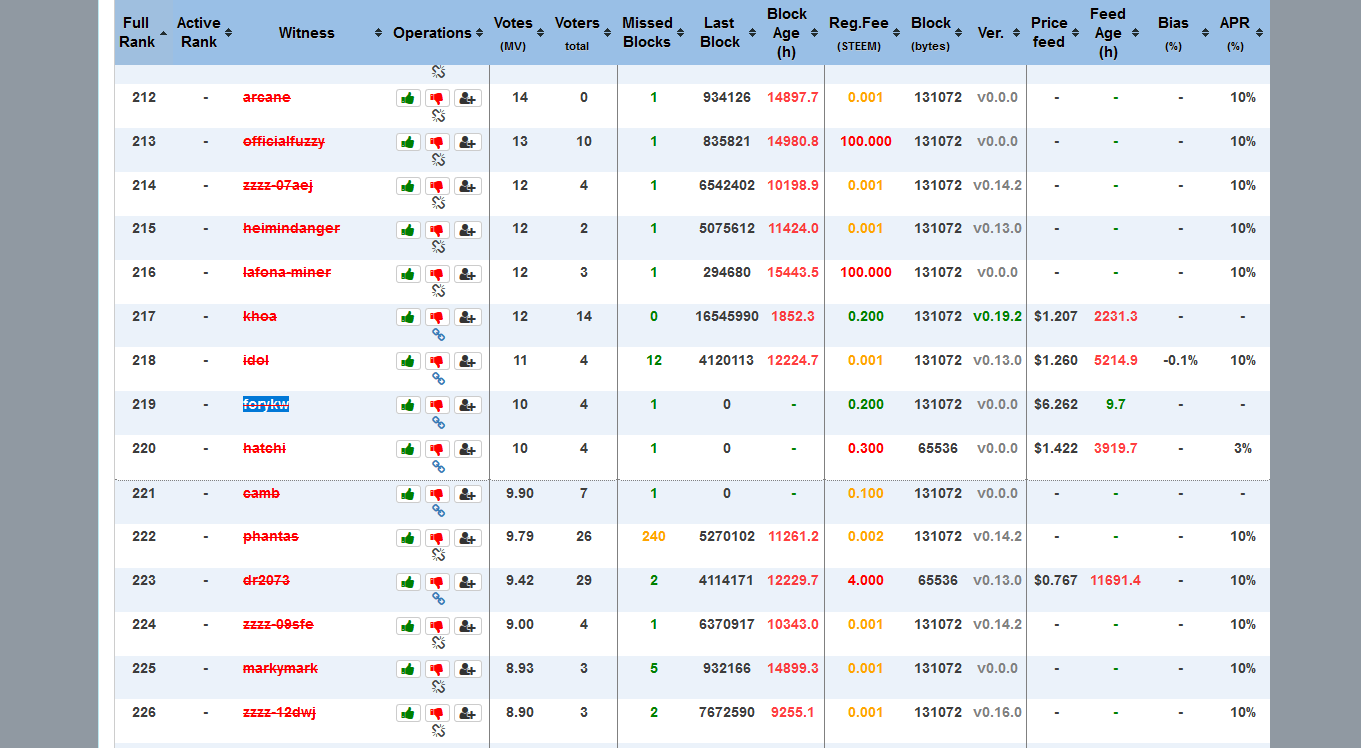The image size is (1361, 748).
Task: Click thumbs-down icon for heimindanger
Action: coord(437,230)
